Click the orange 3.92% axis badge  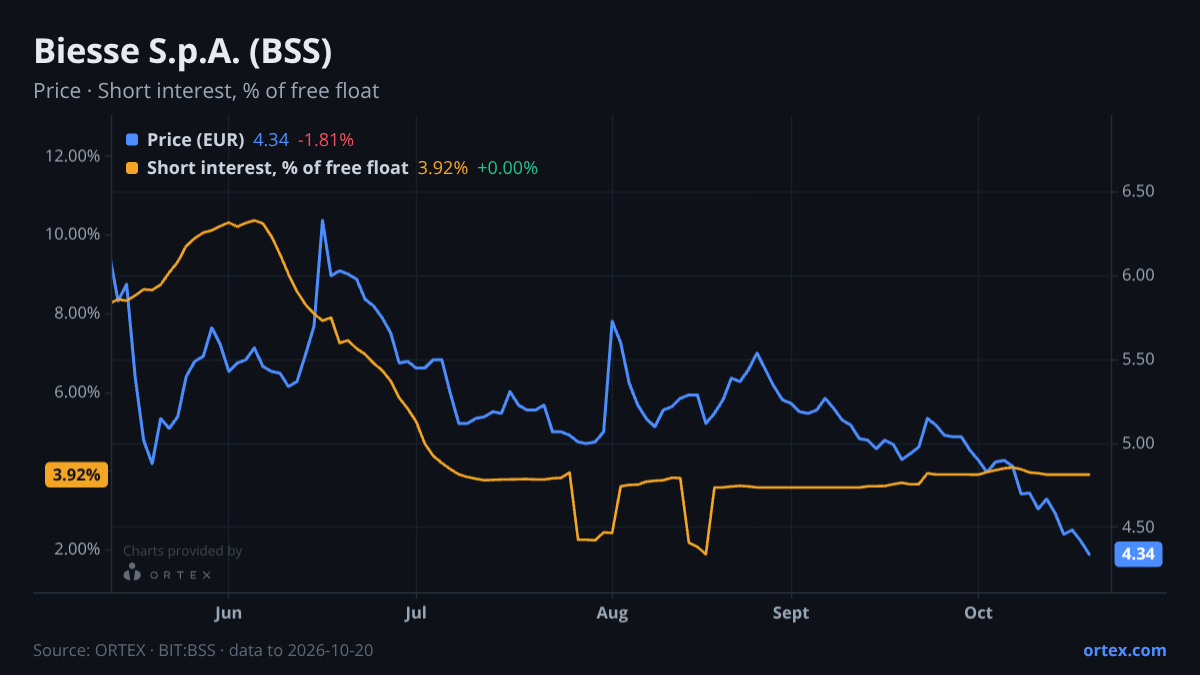tap(76, 475)
